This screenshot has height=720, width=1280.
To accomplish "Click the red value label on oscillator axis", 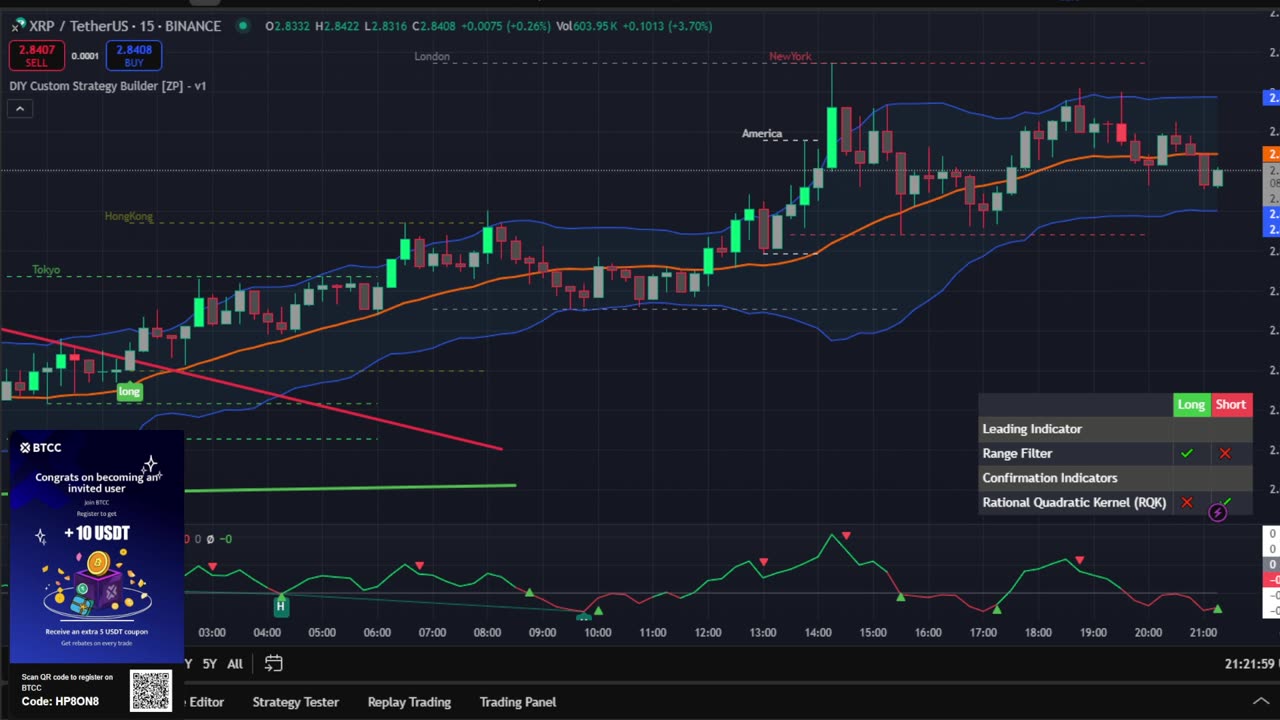I will [1272, 580].
